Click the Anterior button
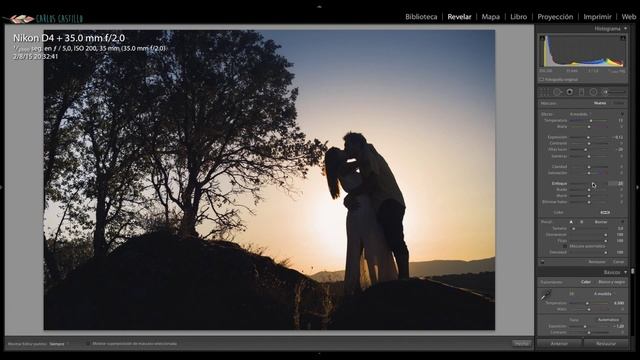Screen dimensions: 640x360 (x=559, y=344)
